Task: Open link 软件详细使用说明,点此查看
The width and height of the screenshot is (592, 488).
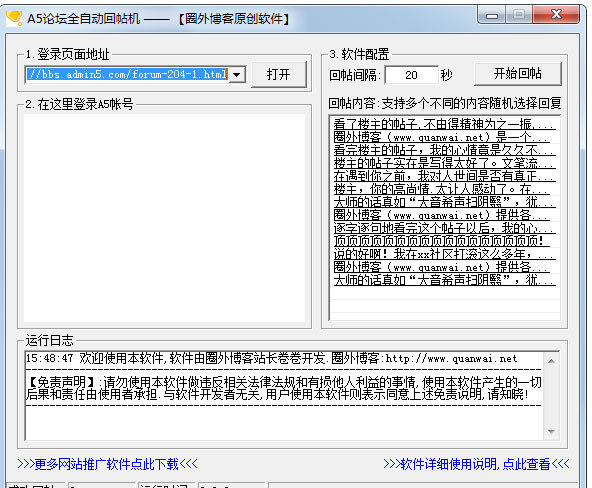Action: [x=476, y=464]
